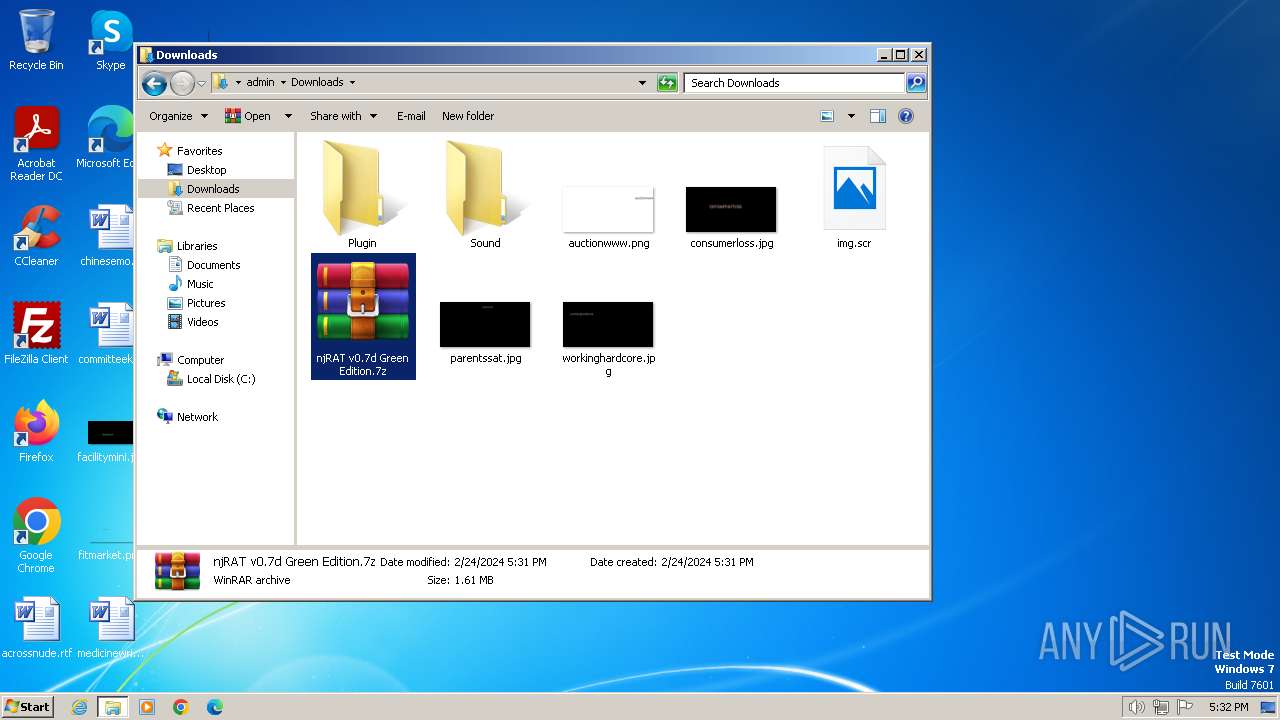Image resolution: width=1280 pixels, height=720 pixels.
Task: Click admin in the address breadcrumb
Action: click(260, 82)
